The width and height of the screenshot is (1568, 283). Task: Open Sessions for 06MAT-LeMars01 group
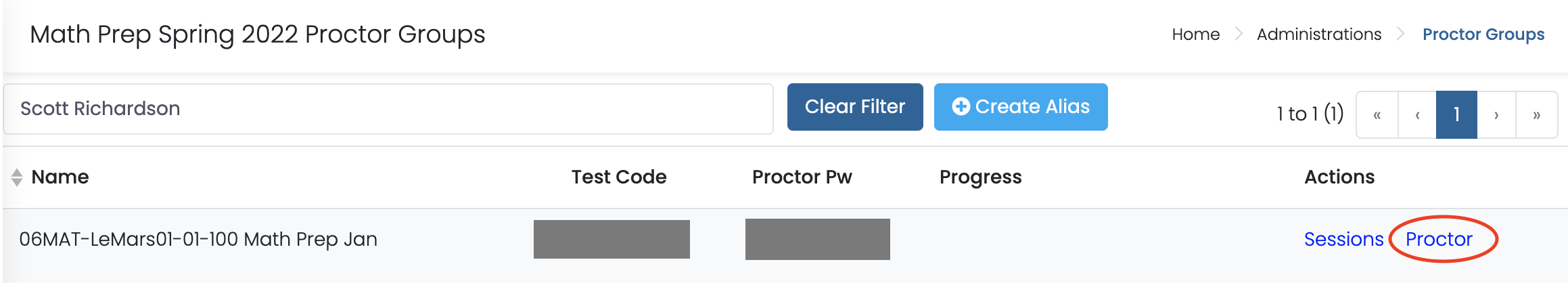pyautogui.click(x=1343, y=239)
